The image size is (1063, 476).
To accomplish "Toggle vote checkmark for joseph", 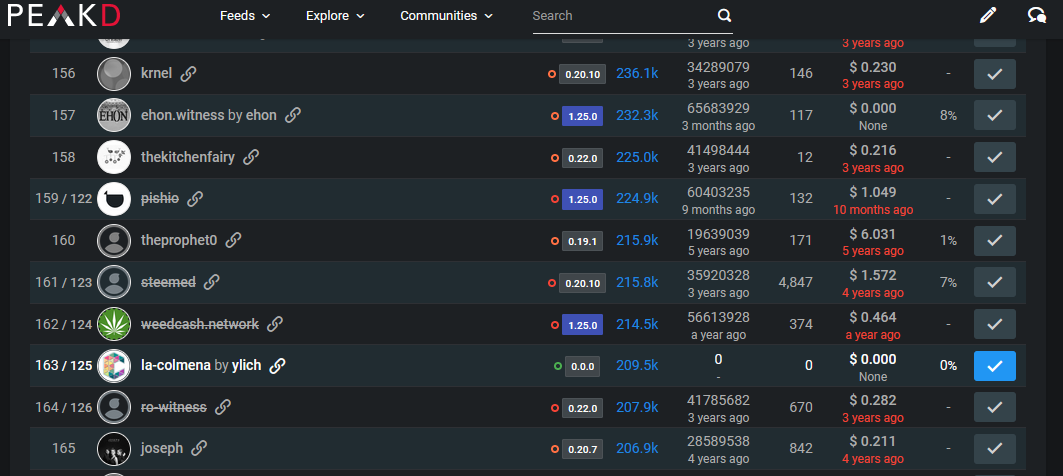I will coord(995,449).
